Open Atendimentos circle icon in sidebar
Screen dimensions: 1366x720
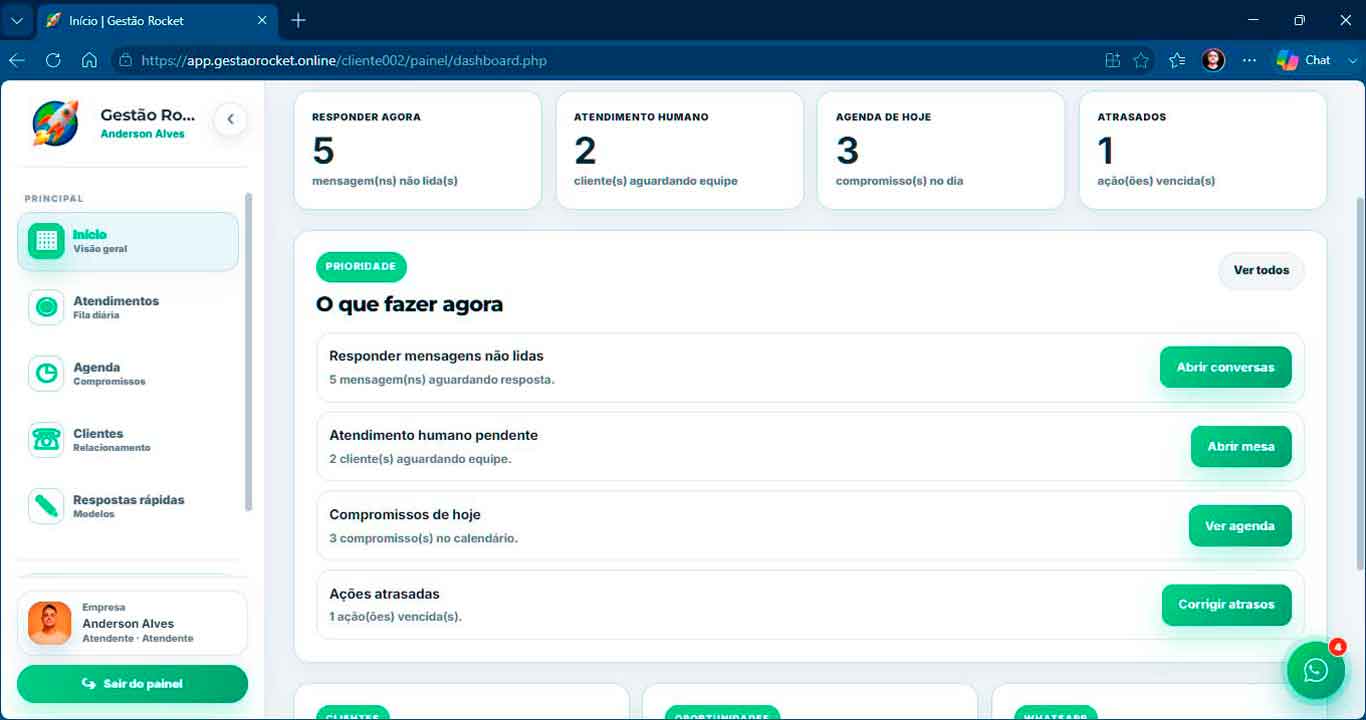point(46,307)
